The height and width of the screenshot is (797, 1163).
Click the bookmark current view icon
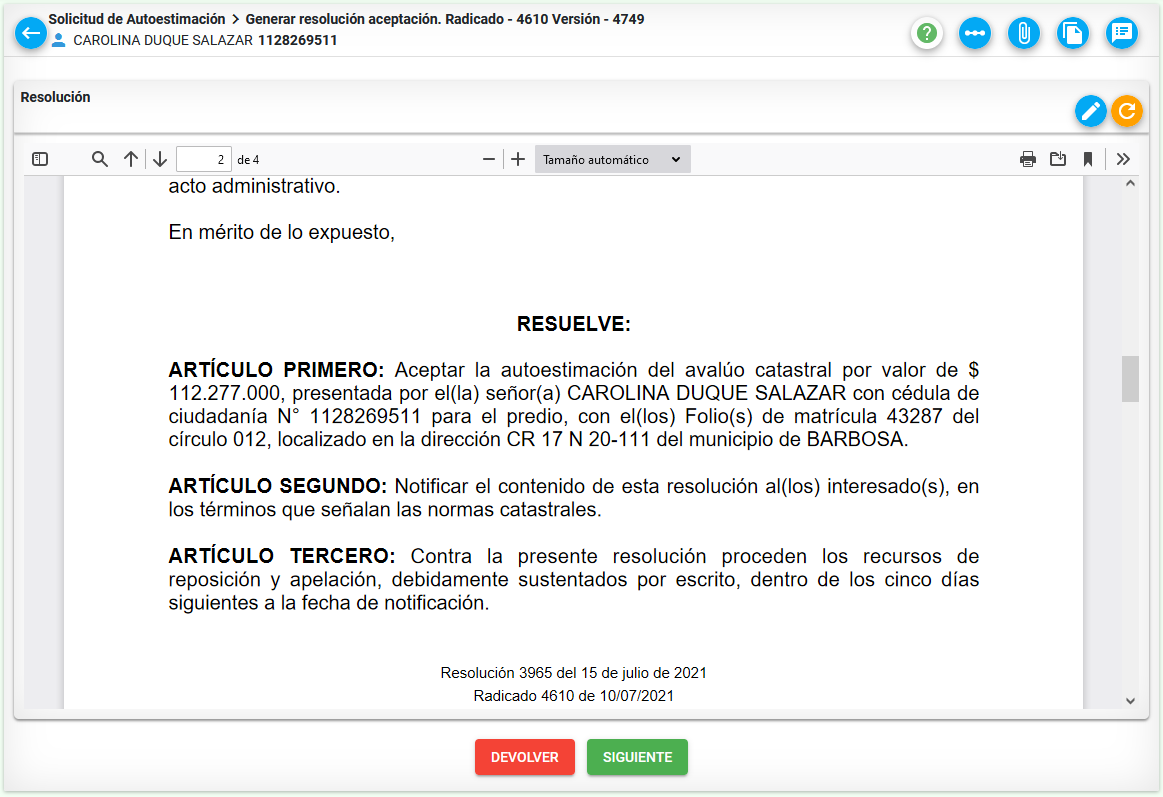click(x=1088, y=159)
